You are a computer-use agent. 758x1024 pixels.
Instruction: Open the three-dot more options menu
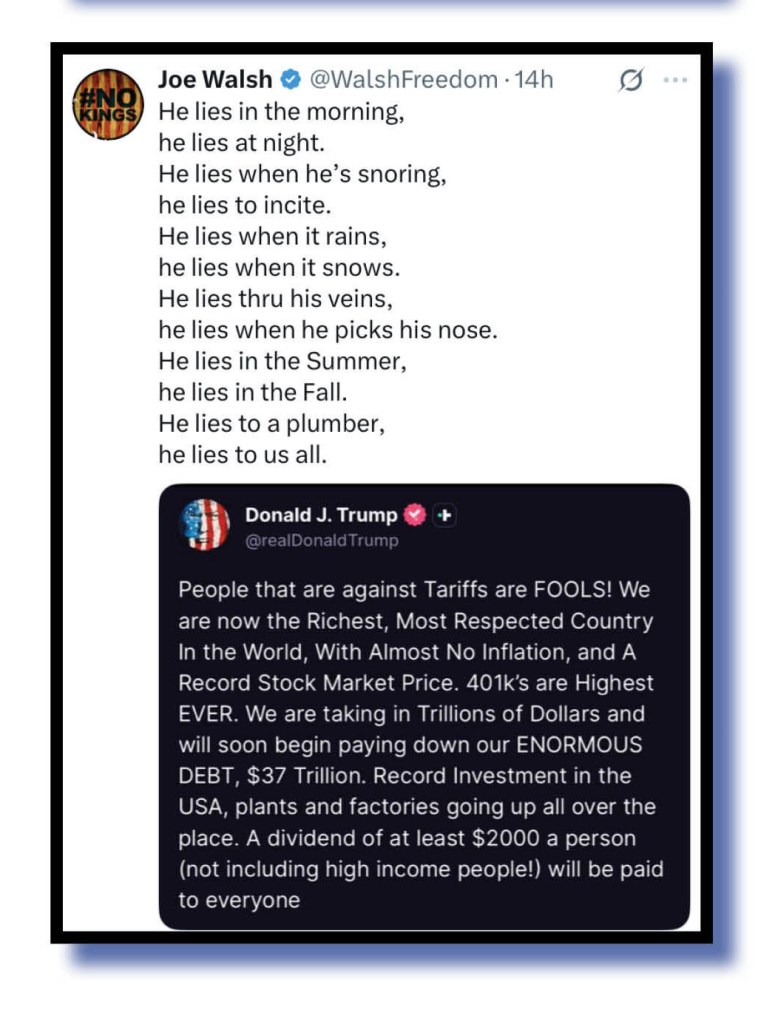click(x=676, y=80)
